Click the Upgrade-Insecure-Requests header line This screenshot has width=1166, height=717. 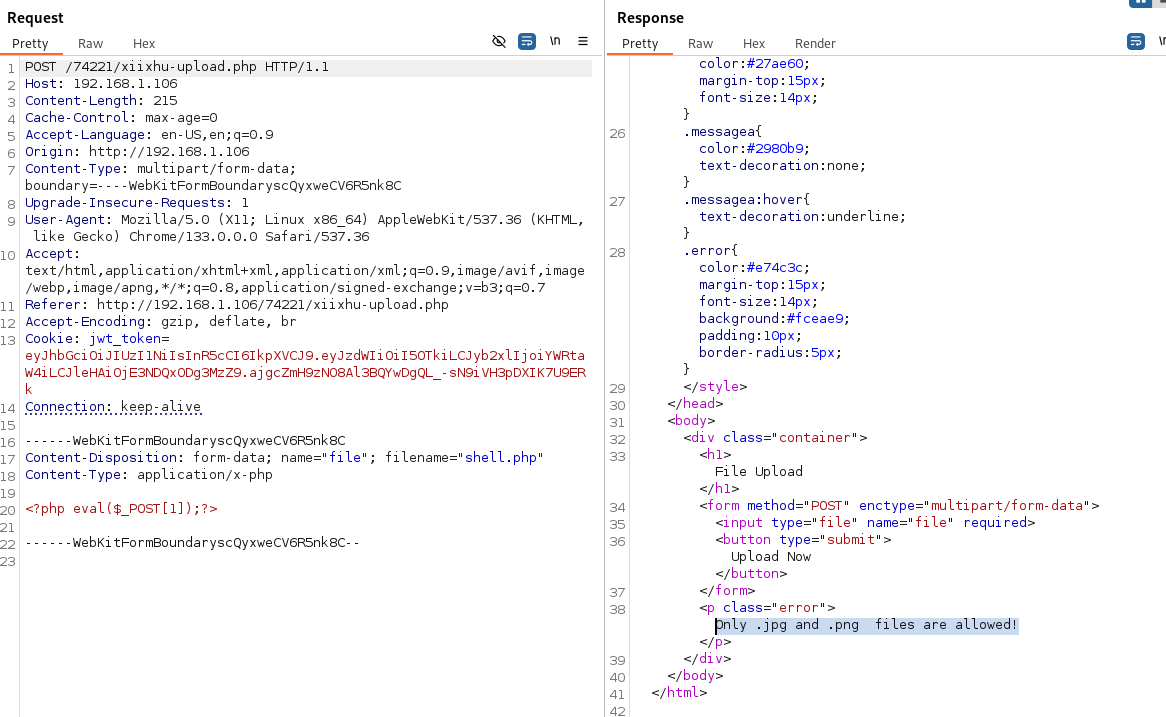point(137,203)
